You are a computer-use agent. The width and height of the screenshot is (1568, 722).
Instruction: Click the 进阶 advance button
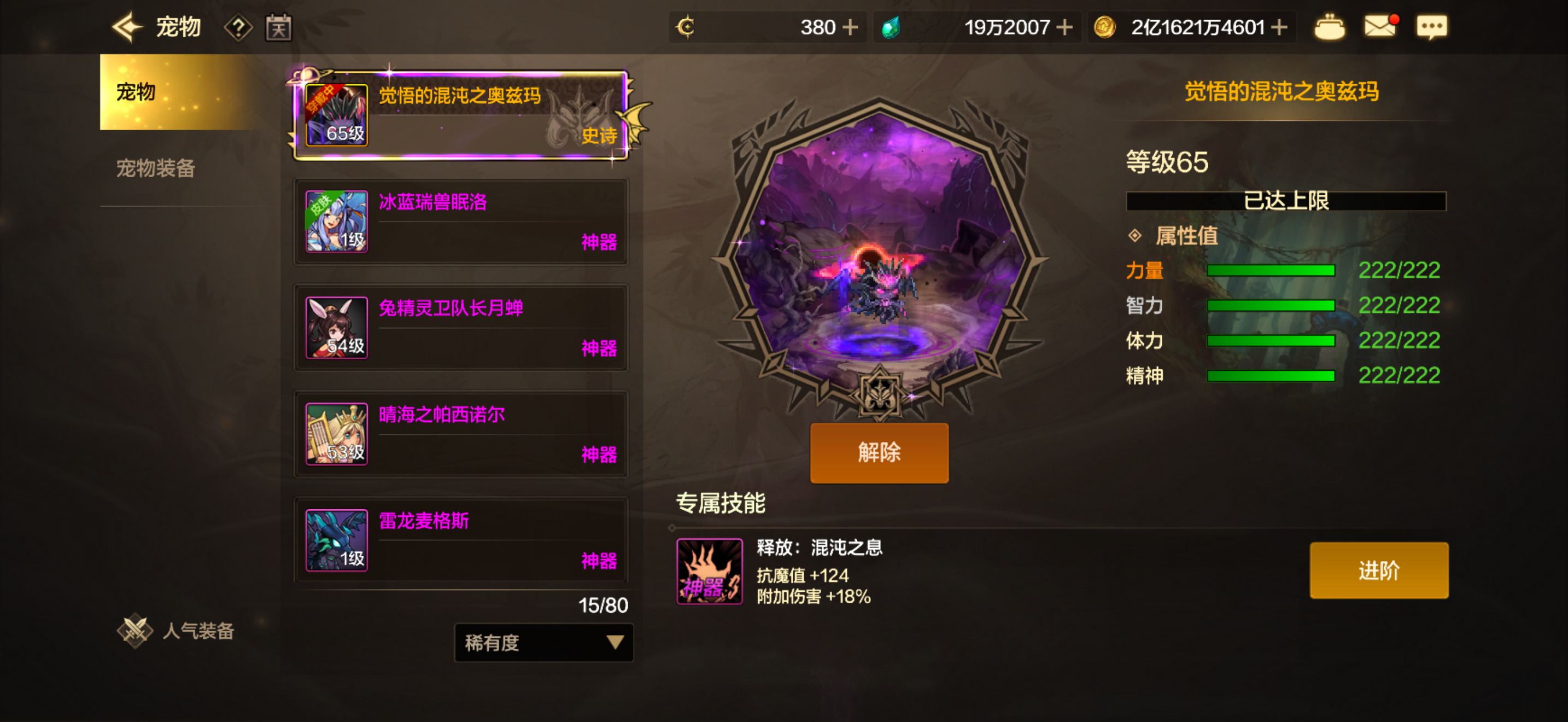(x=1379, y=570)
